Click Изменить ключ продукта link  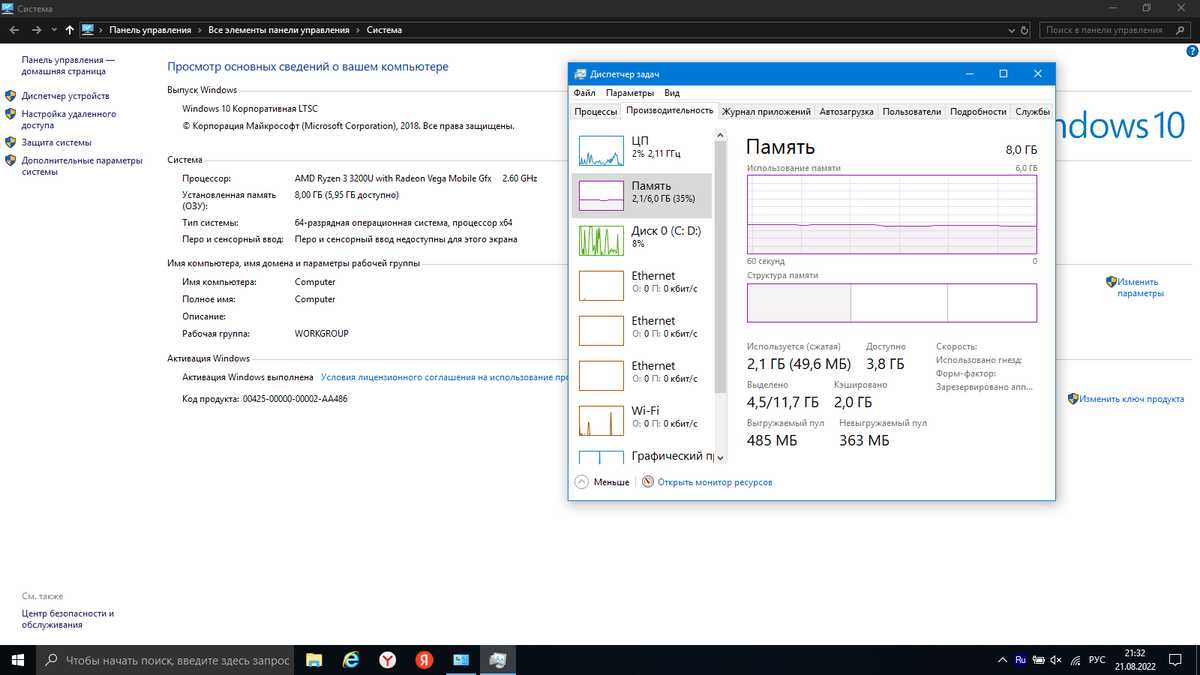click(1131, 398)
